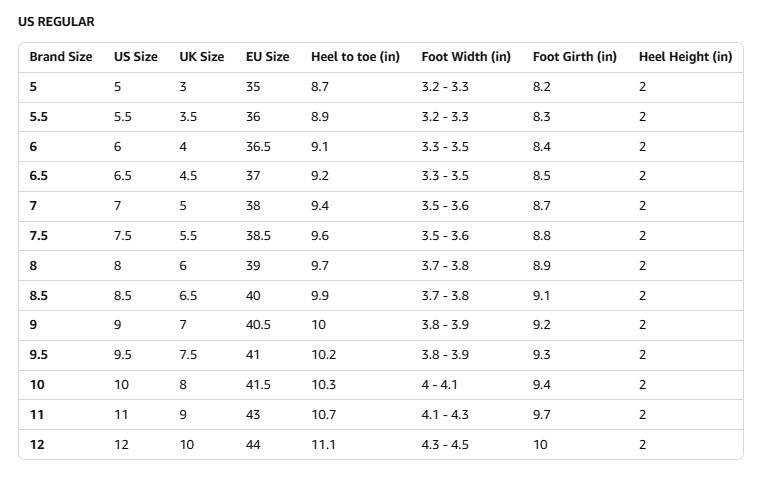
Task: Click EU size 36.5 cell
Action: [258, 147]
